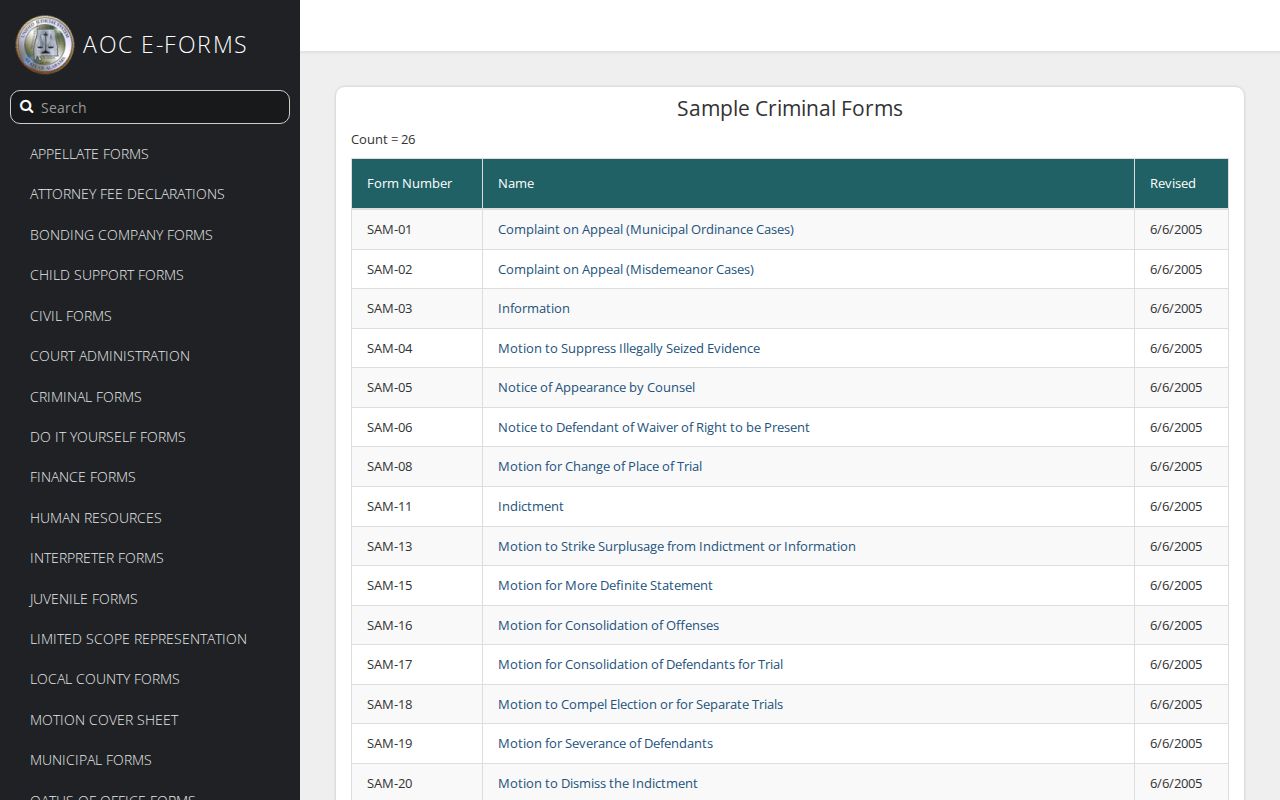
Task: Open Motion to Suppress Illegally Seized Evidence
Action: 629,348
